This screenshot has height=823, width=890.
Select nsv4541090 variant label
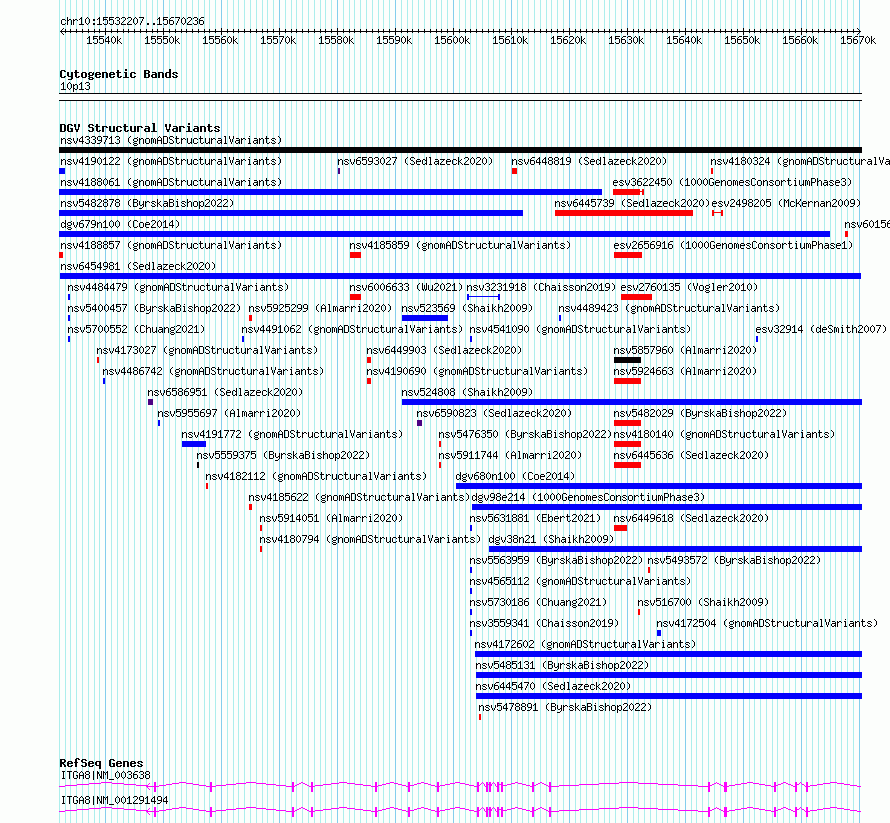580,329
